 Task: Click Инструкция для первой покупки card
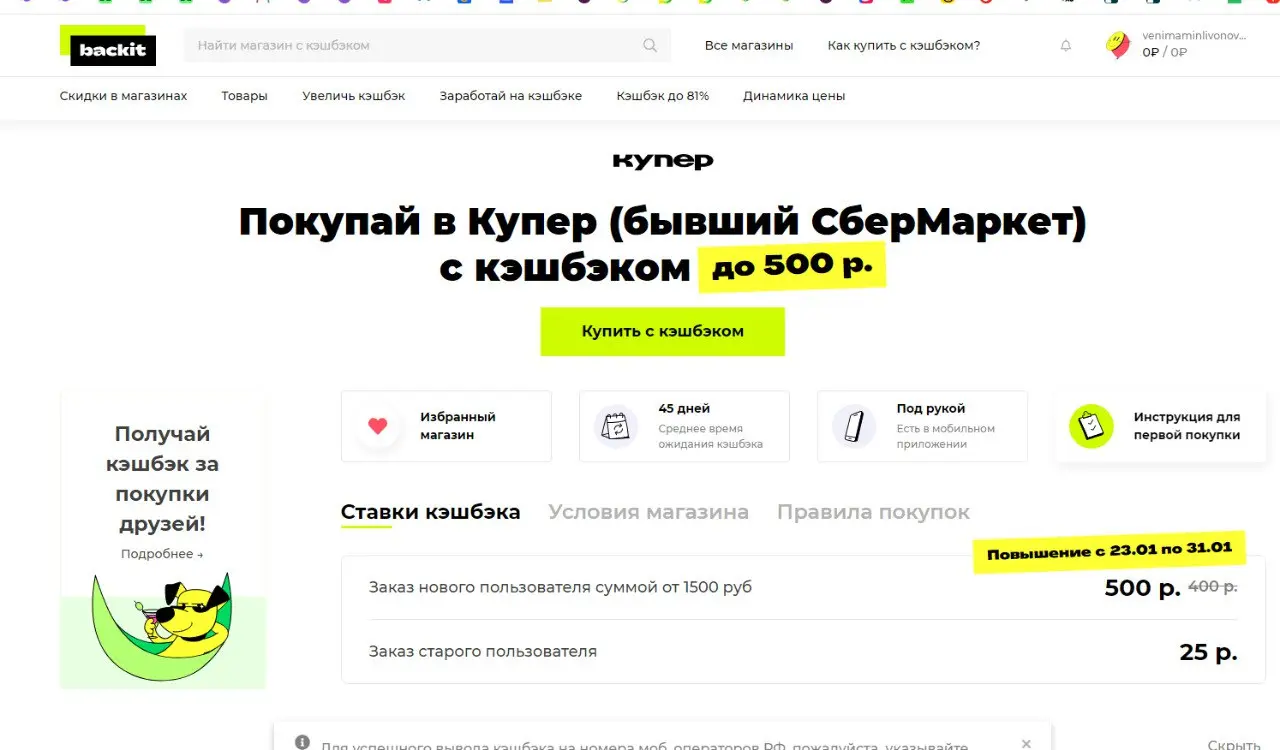[1160, 426]
